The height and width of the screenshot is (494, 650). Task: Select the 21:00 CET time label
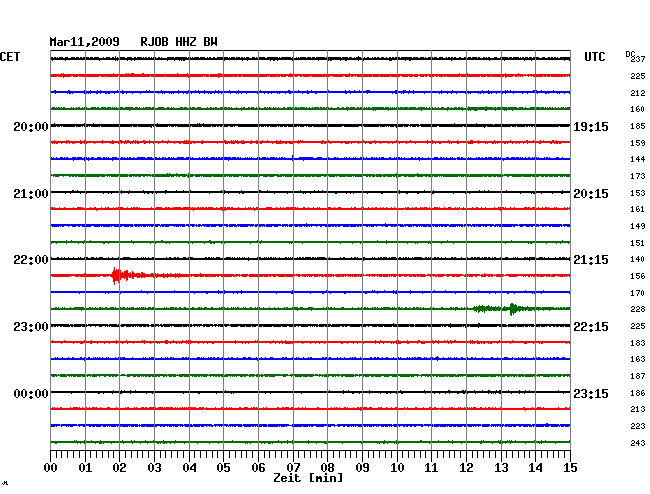[31, 194]
